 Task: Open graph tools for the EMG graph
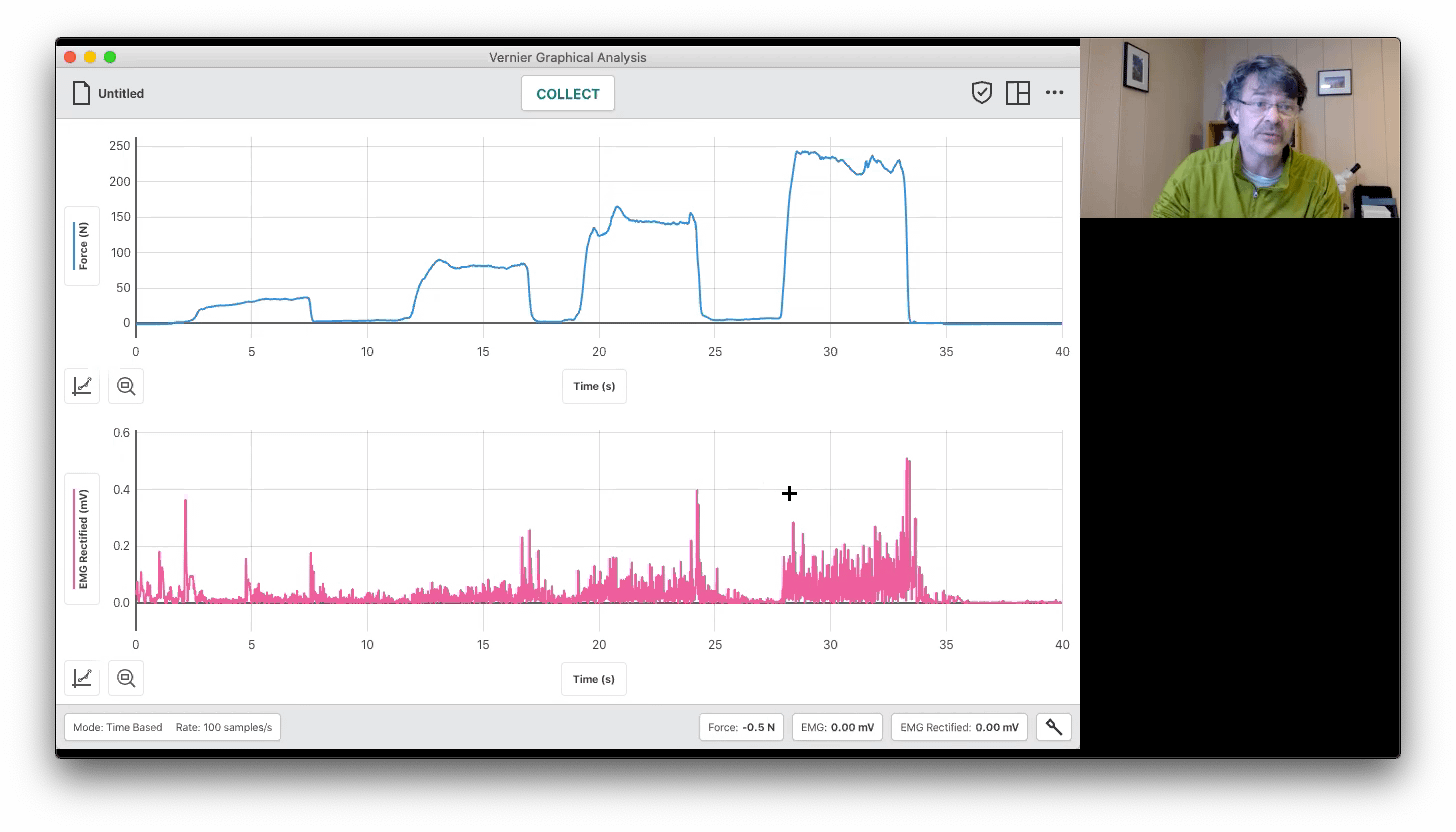(x=82, y=678)
